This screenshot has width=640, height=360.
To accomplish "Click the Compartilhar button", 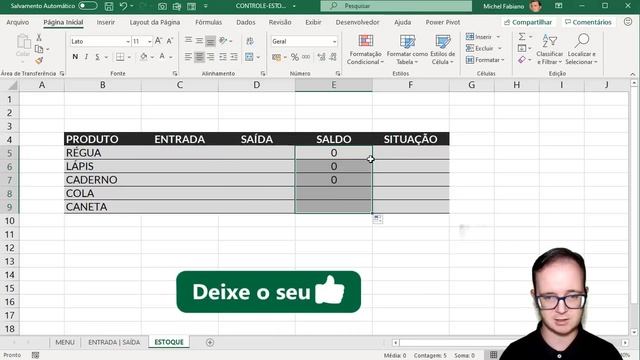I will click(529, 22).
